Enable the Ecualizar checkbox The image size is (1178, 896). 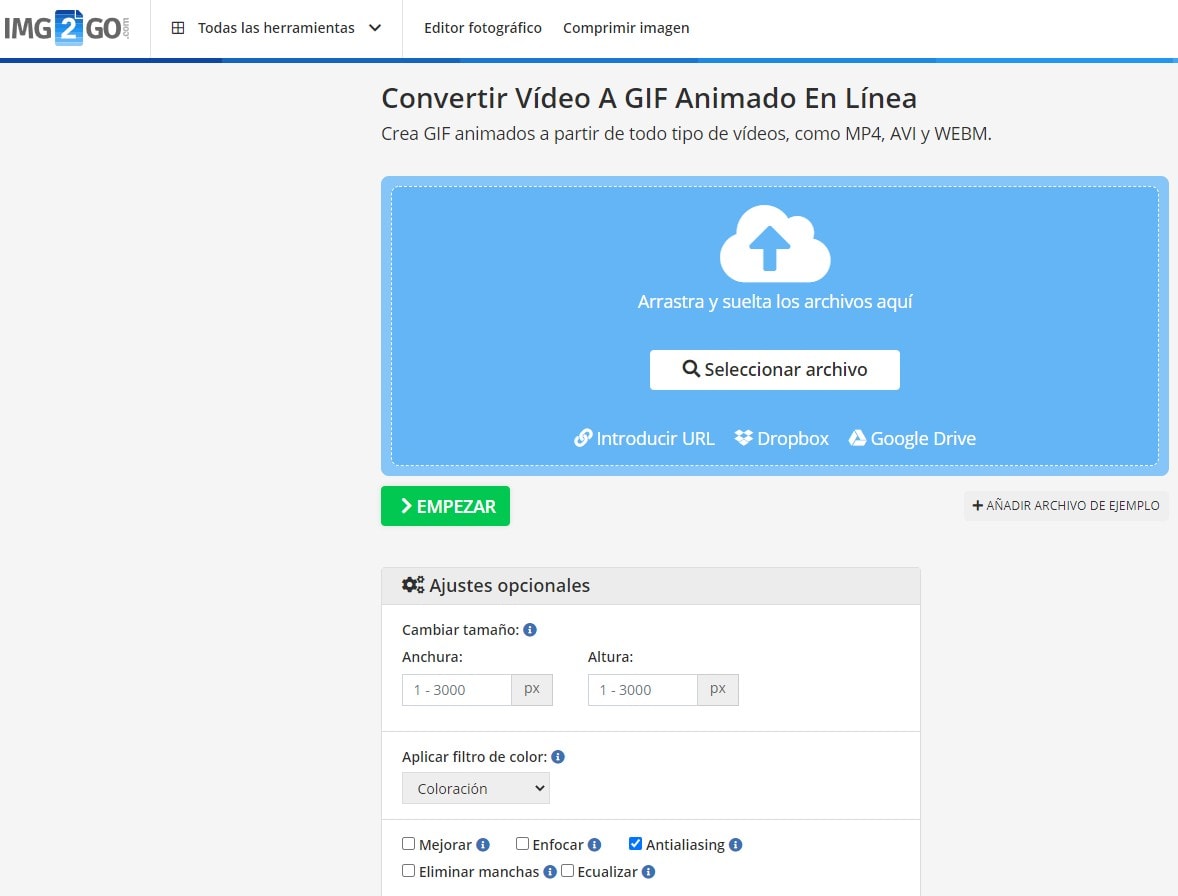(x=568, y=871)
